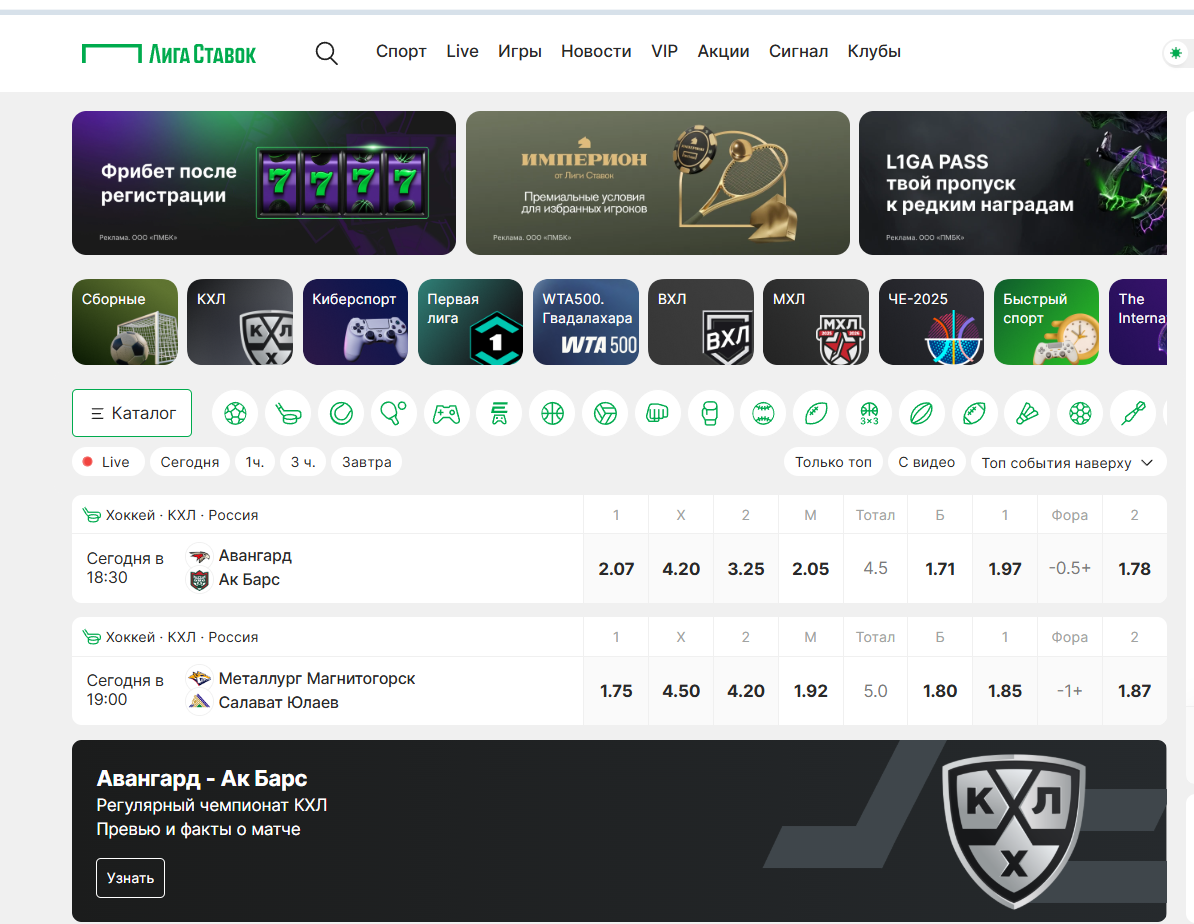This screenshot has width=1194, height=924.
Task: Pick the boxing glove sport icon
Action: (x=710, y=413)
